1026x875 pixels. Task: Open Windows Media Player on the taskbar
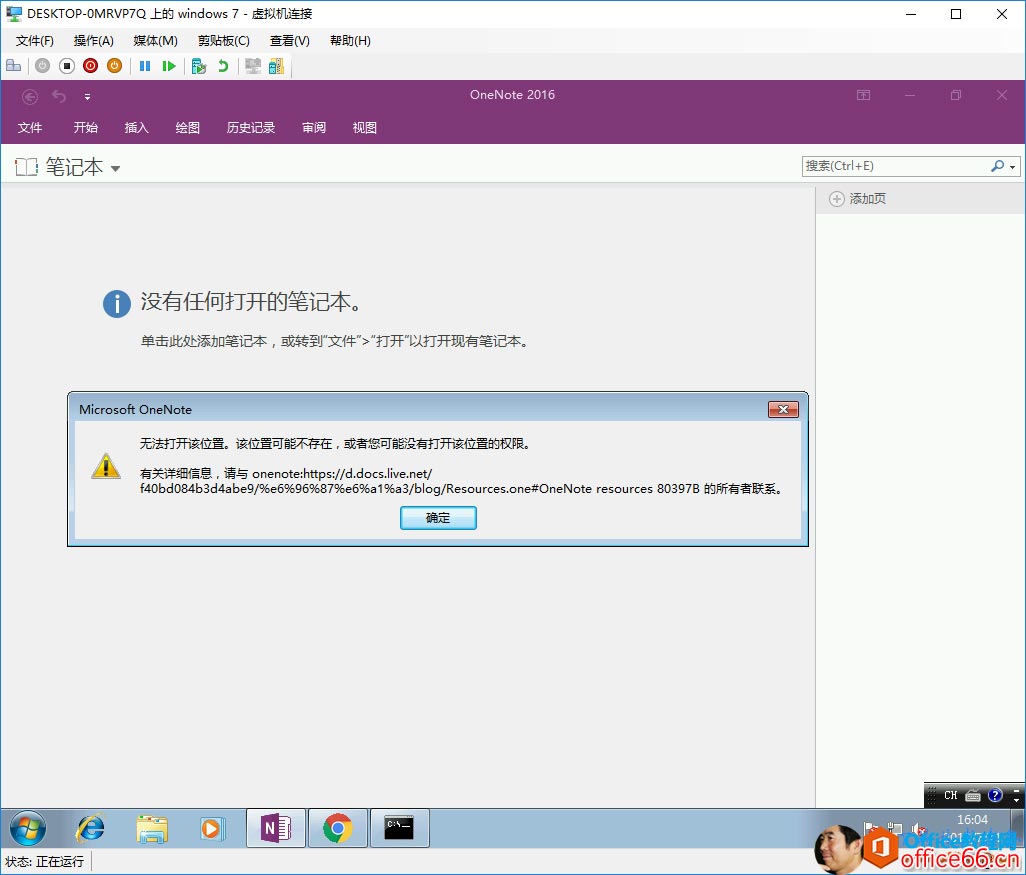pos(211,829)
